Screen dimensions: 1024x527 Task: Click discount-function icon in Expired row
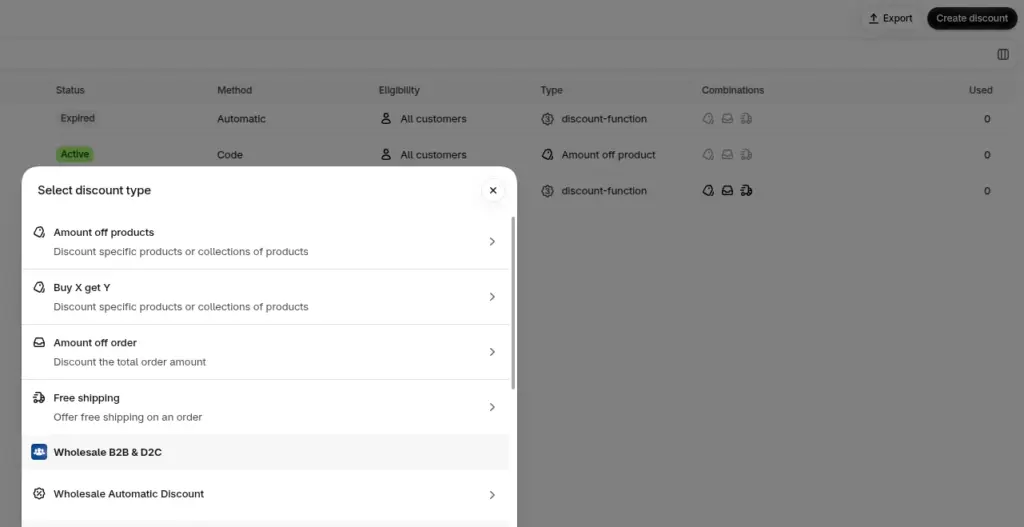(547, 119)
